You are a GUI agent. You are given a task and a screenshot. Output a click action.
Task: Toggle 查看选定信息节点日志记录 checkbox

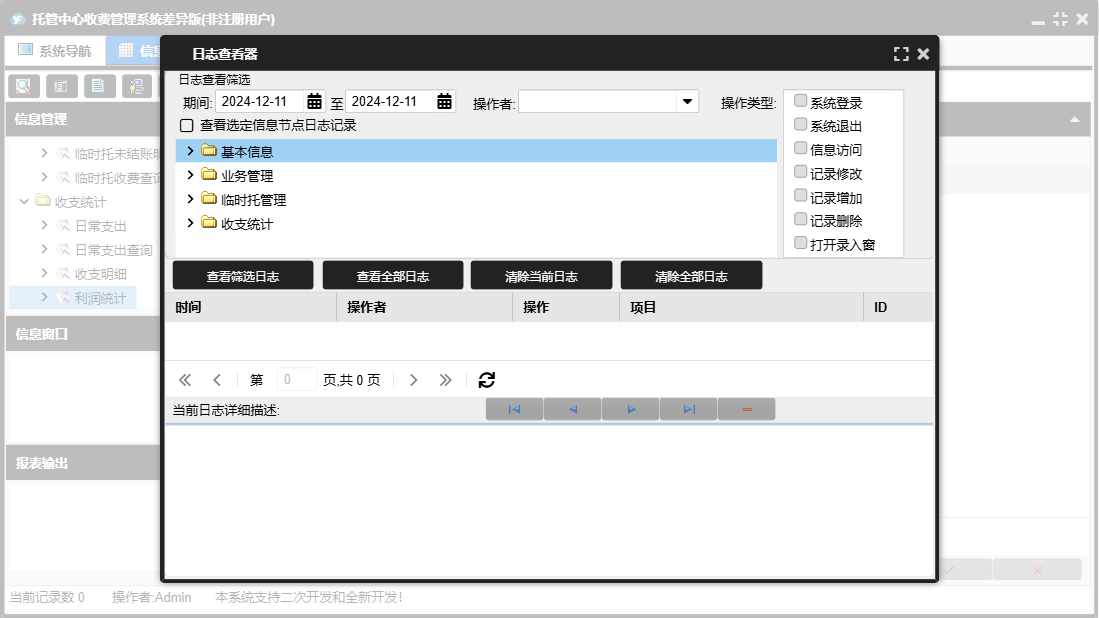tap(186, 126)
